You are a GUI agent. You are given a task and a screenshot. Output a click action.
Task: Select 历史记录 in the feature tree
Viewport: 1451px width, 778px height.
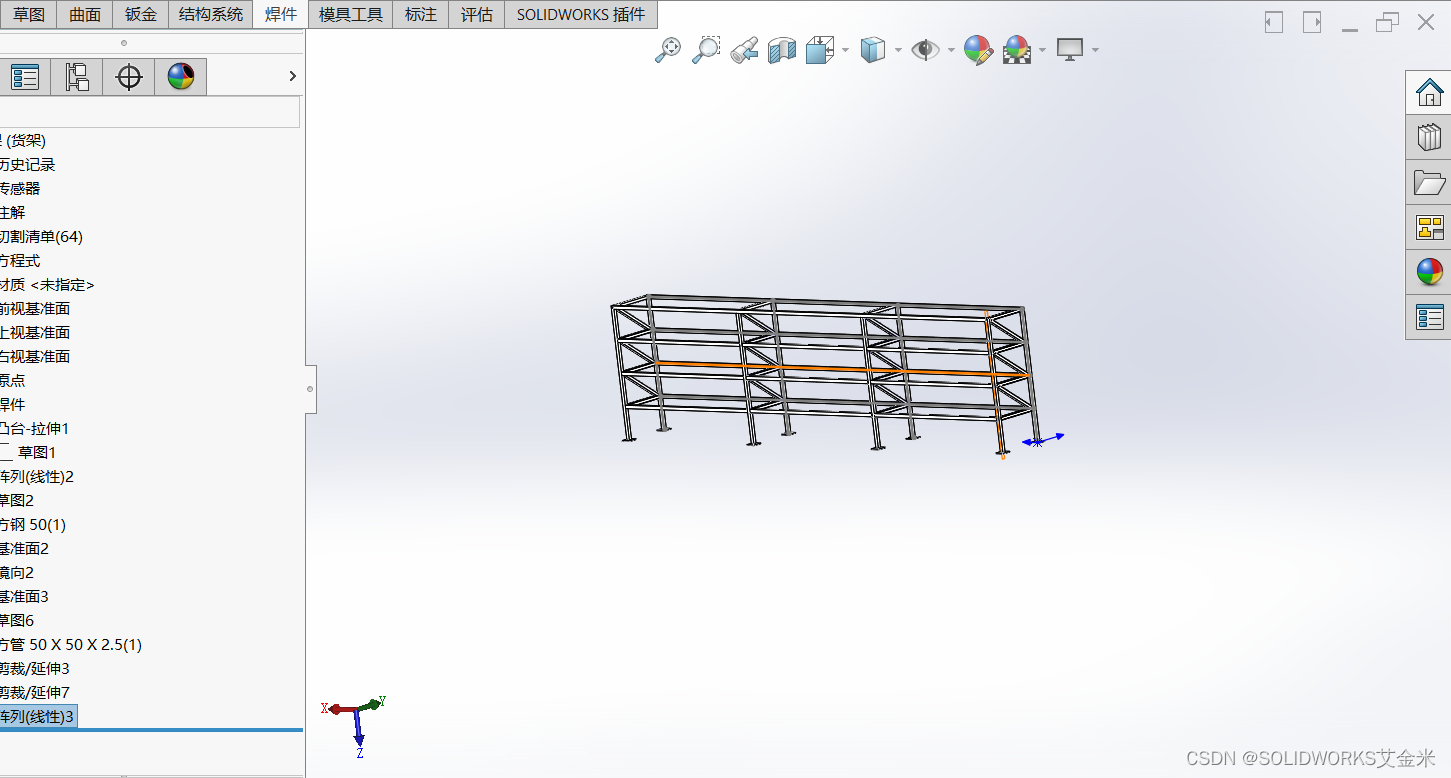[x=27, y=165]
